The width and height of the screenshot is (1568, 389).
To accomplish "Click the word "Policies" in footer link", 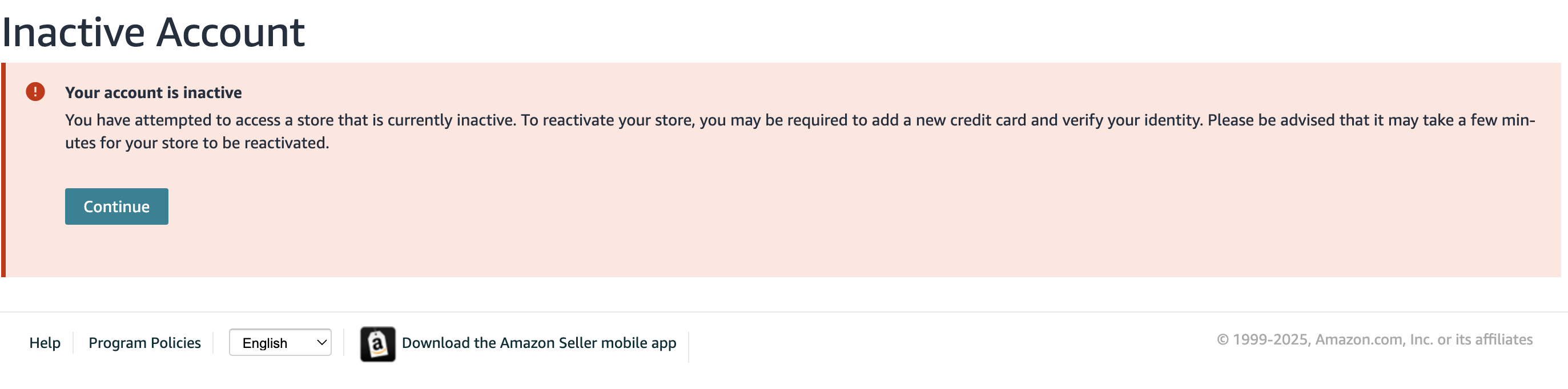I will click(175, 343).
